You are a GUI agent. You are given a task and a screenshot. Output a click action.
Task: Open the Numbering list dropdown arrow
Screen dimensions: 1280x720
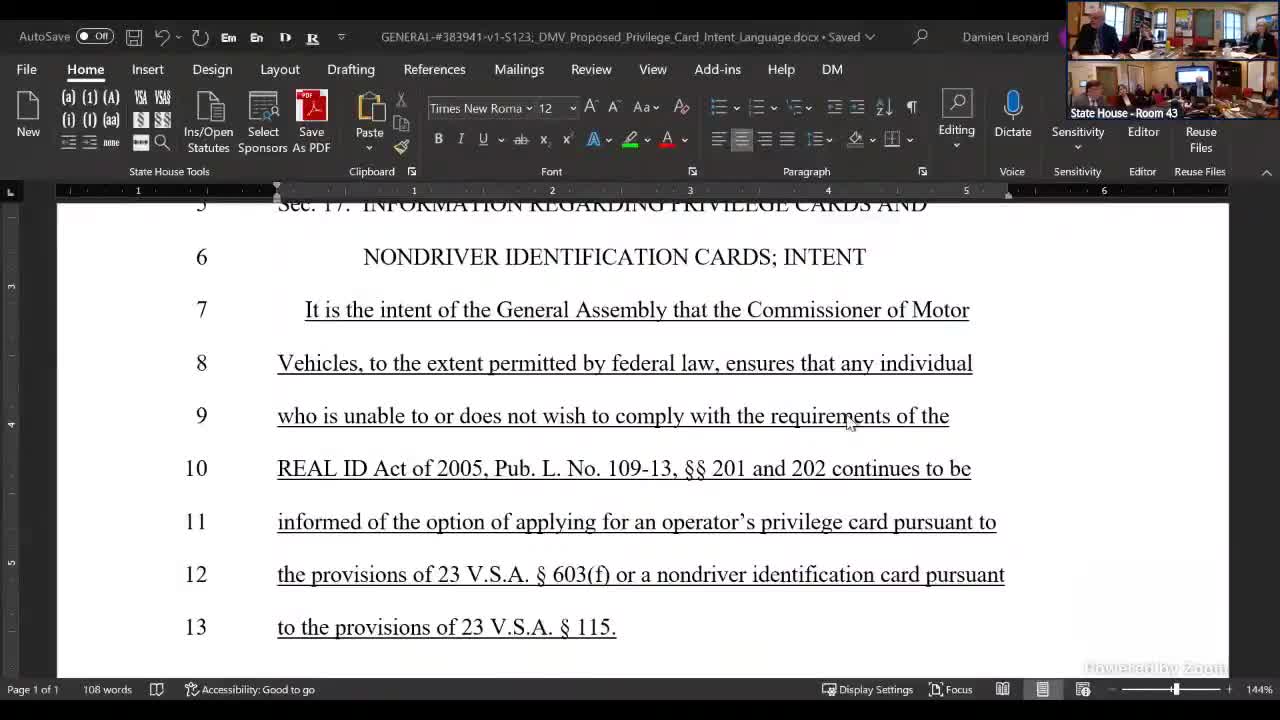click(x=774, y=108)
